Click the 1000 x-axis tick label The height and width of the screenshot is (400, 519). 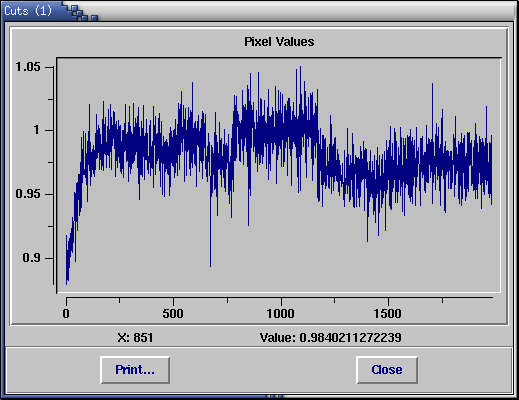coord(281,314)
